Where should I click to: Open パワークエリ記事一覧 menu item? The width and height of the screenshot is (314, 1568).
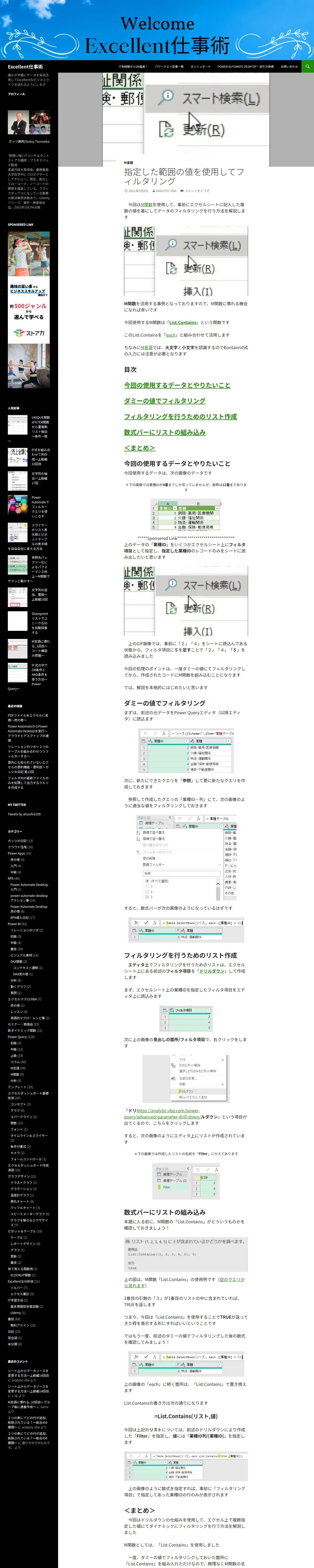(169, 66)
